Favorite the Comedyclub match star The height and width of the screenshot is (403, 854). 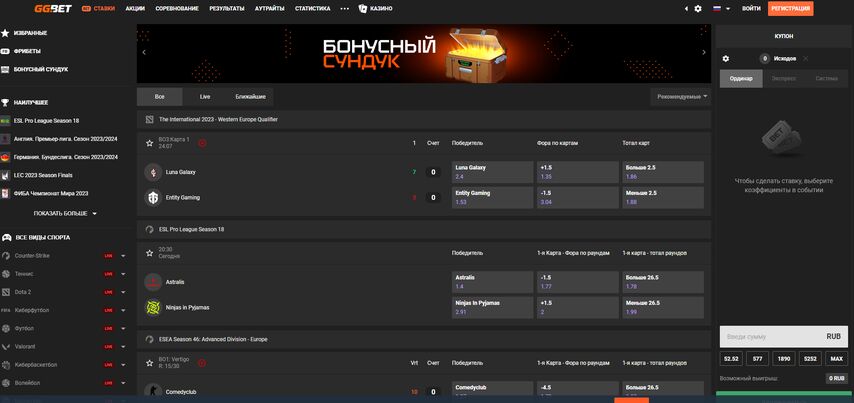149,363
